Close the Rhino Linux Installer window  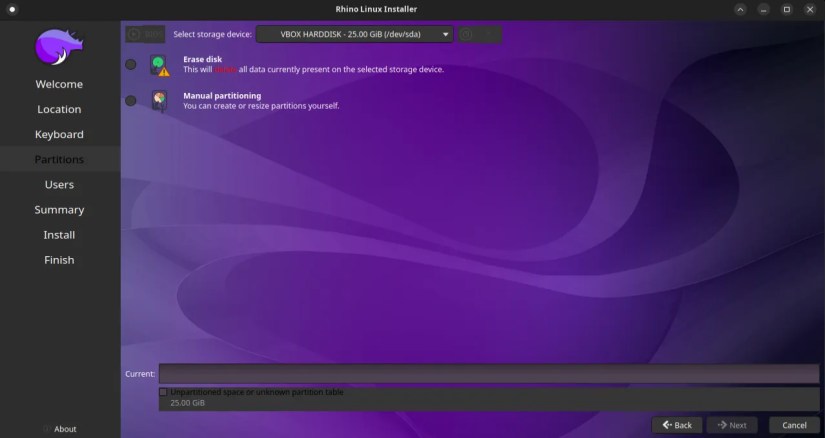[810, 9]
